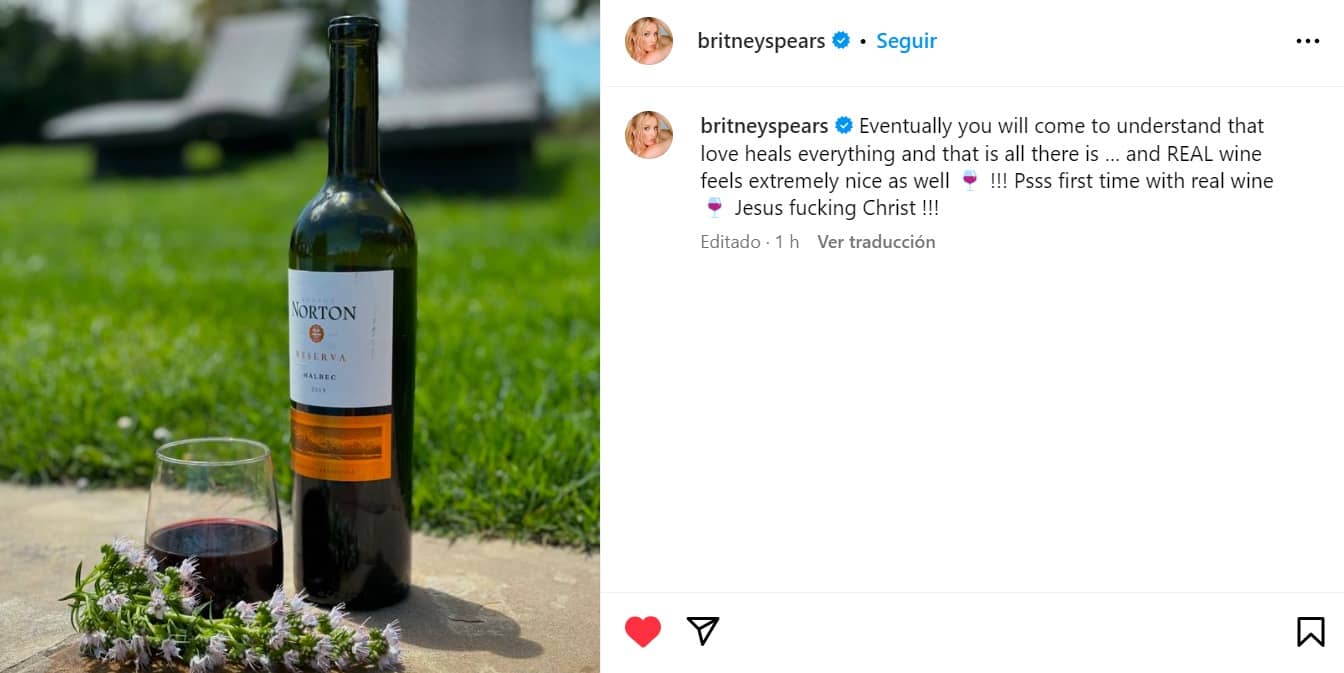1344x673 pixels.
Task: Open the profile avatar in the header
Action: coord(648,41)
